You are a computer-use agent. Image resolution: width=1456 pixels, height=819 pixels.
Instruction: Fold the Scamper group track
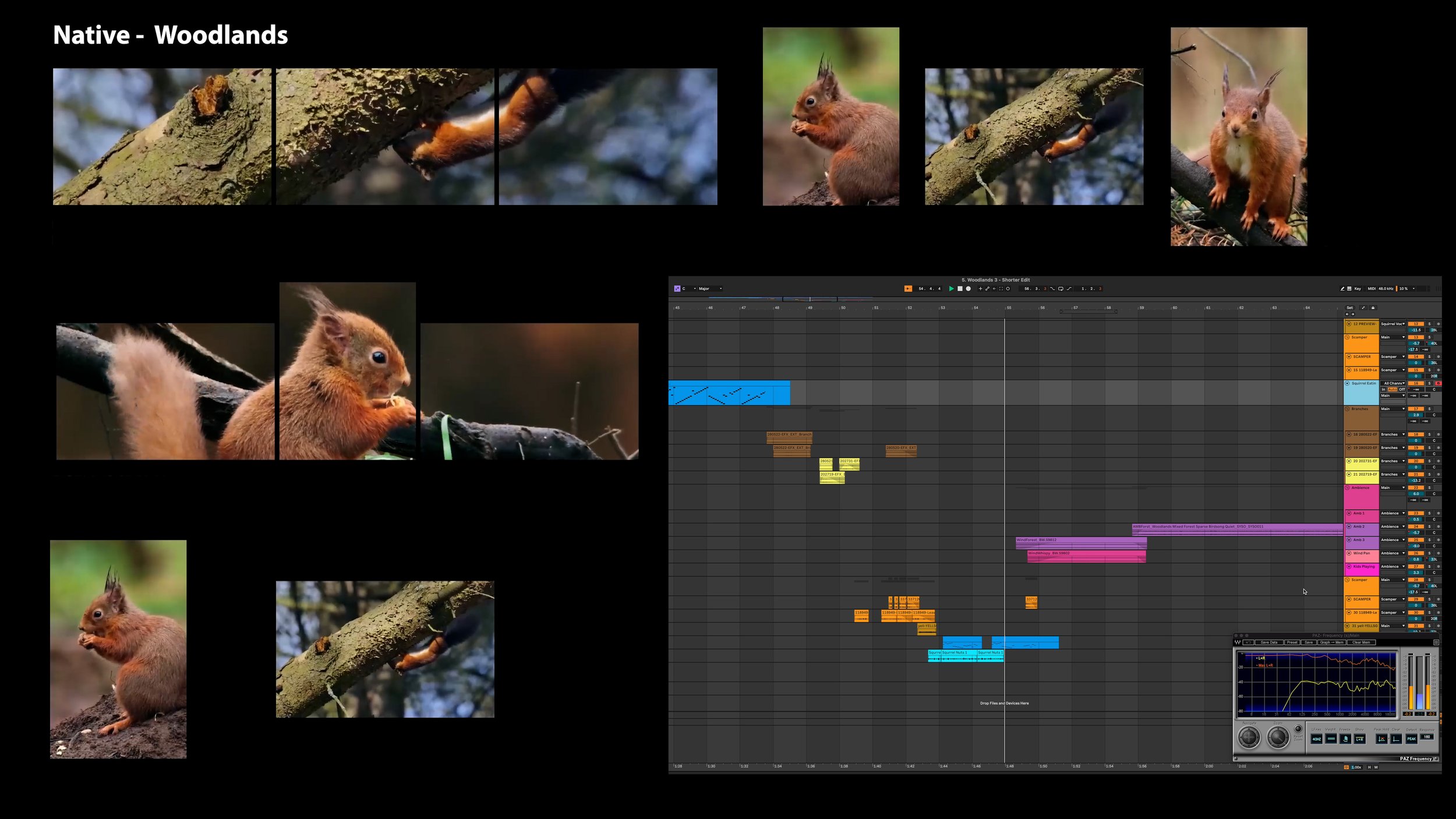click(x=1347, y=337)
